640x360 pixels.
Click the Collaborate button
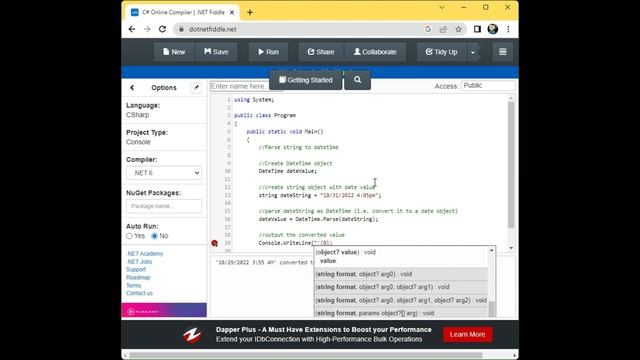point(375,52)
